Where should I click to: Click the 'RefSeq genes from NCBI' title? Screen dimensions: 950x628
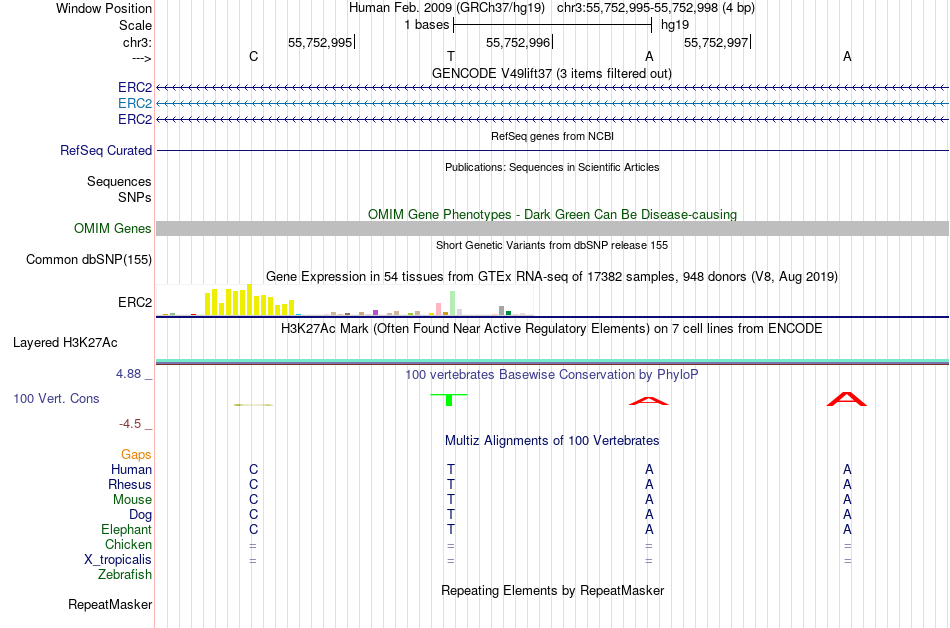[552, 136]
